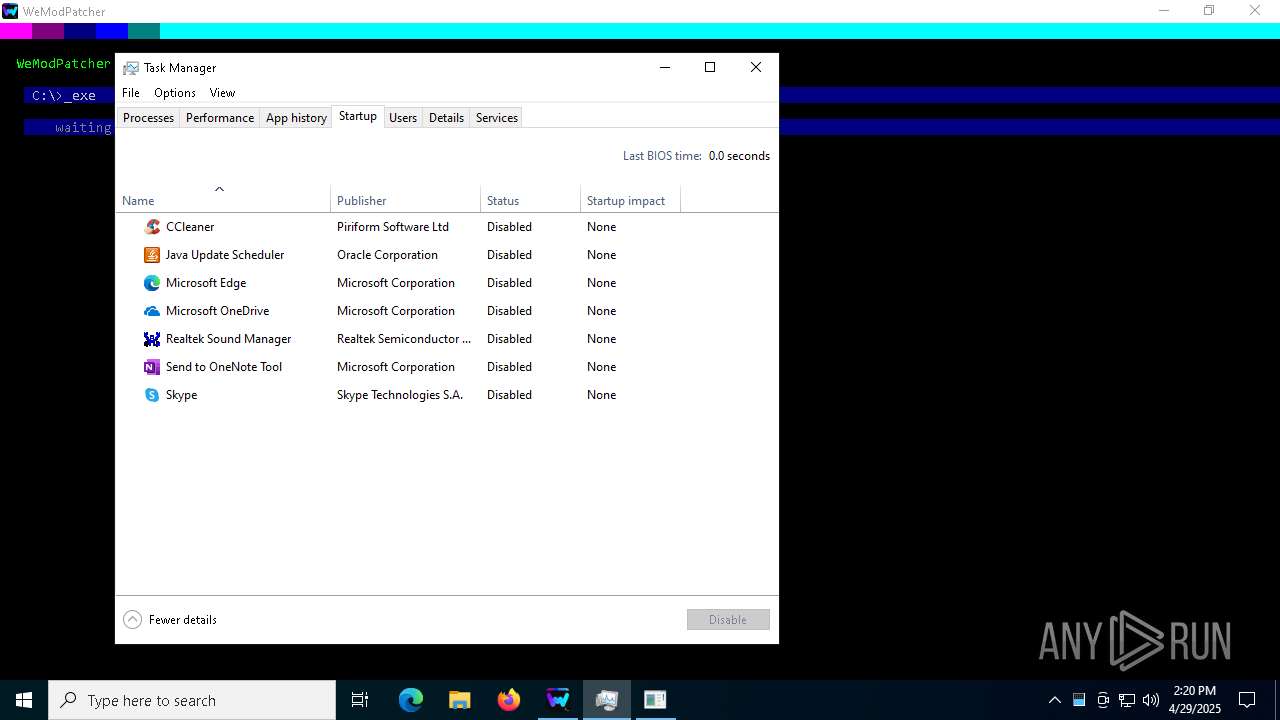This screenshot has width=1280, height=720.
Task: Click the Last BIOS time label
Action: click(x=662, y=156)
